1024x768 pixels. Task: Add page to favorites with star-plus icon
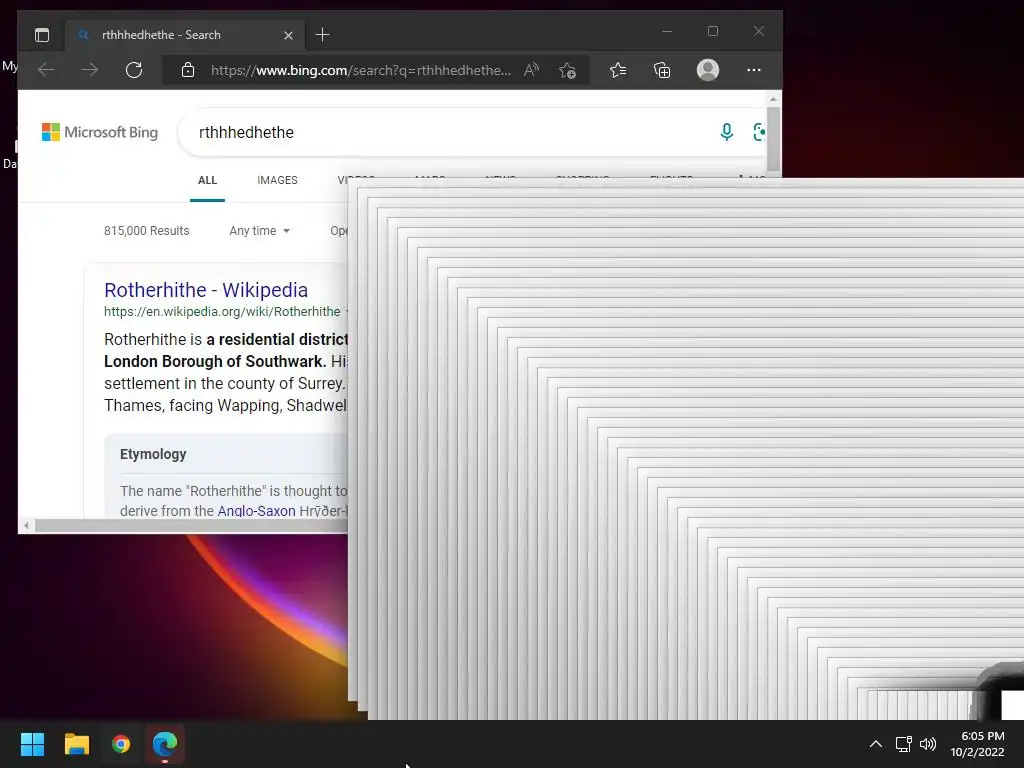(568, 70)
